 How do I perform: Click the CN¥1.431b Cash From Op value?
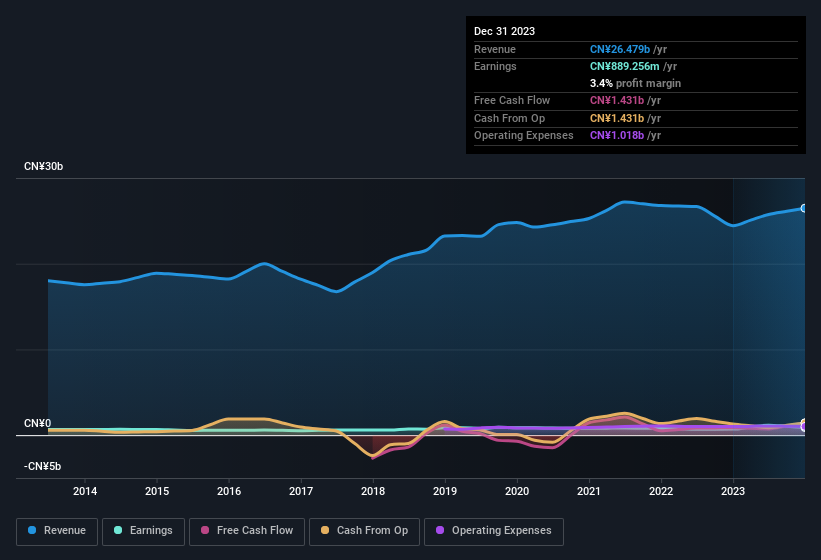coord(617,118)
